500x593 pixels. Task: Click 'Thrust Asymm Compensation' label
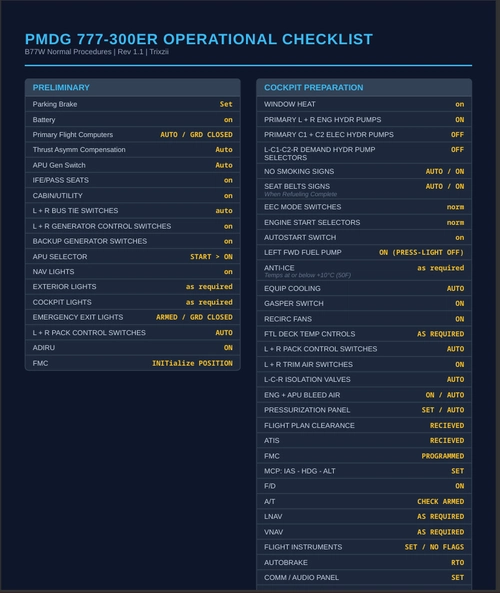click(79, 150)
